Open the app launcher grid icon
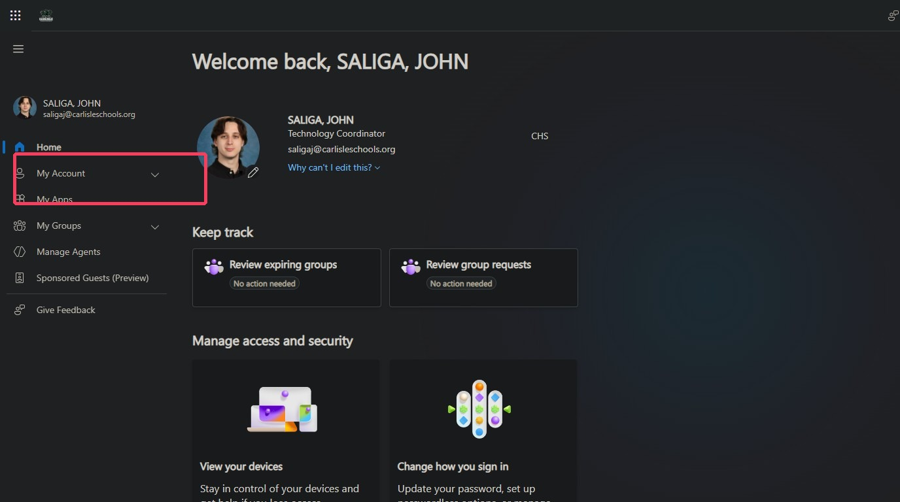 [15, 15]
